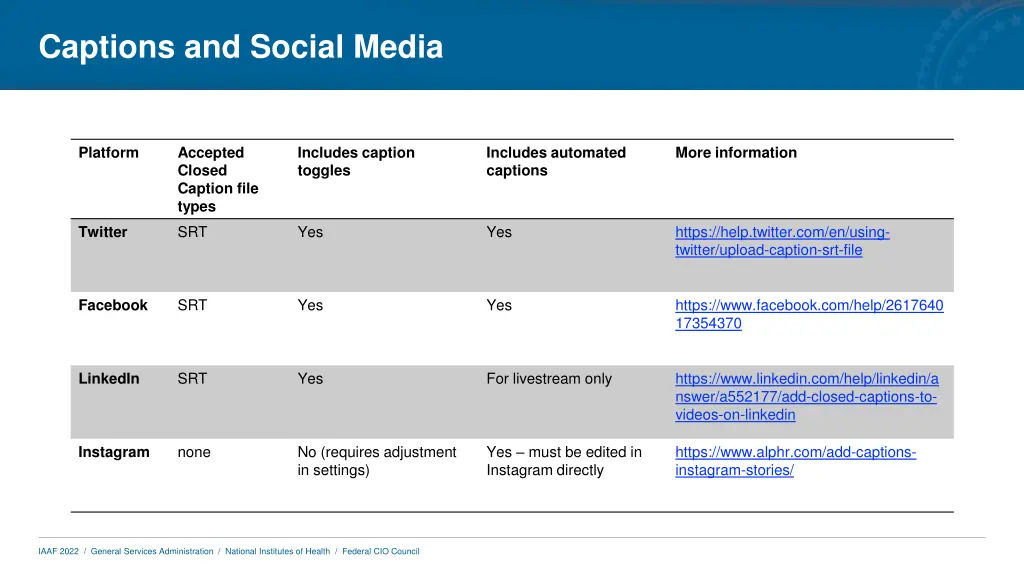The height and width of the screenshot is (576, 1024).
Task: Click the SRT cell in the LinkedIn row
Action: click(x=192, y=379)
